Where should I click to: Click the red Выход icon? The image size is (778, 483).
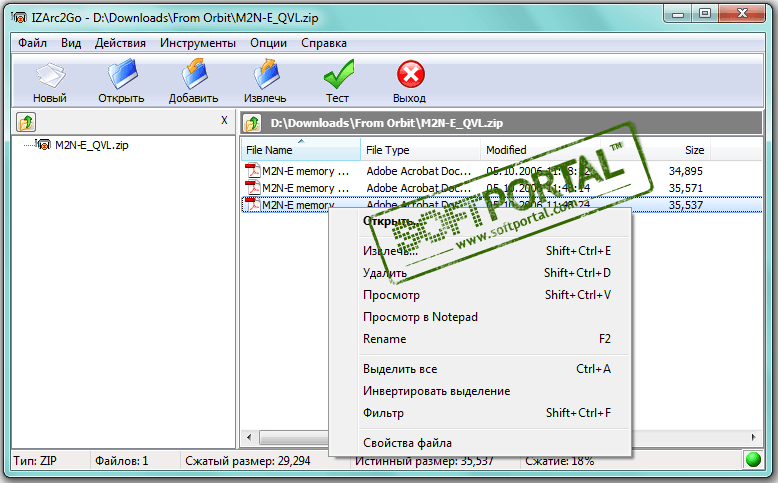pyautogui.click(x=410, y=74)
